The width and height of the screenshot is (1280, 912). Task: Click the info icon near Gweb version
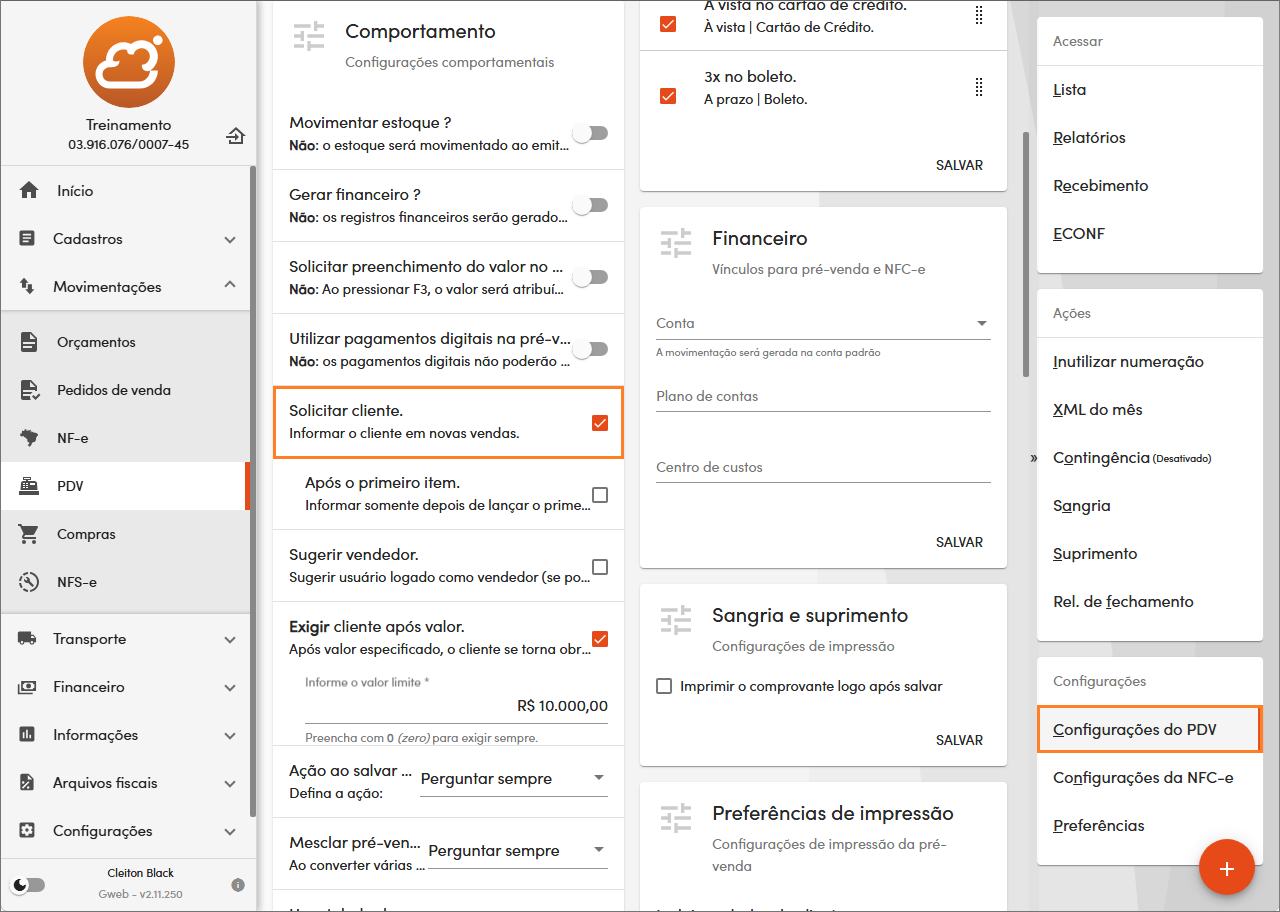coord(238,884)
